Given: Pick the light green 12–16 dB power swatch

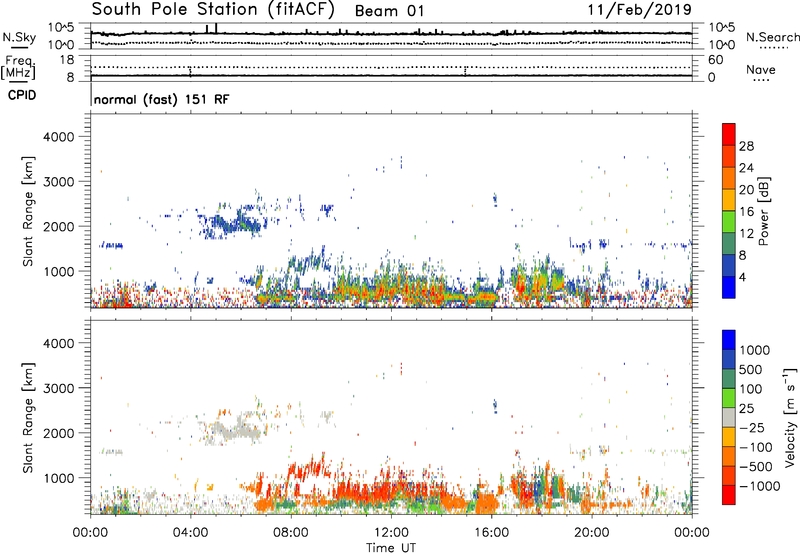Looking at the screenshot, I should coord(729,221).
